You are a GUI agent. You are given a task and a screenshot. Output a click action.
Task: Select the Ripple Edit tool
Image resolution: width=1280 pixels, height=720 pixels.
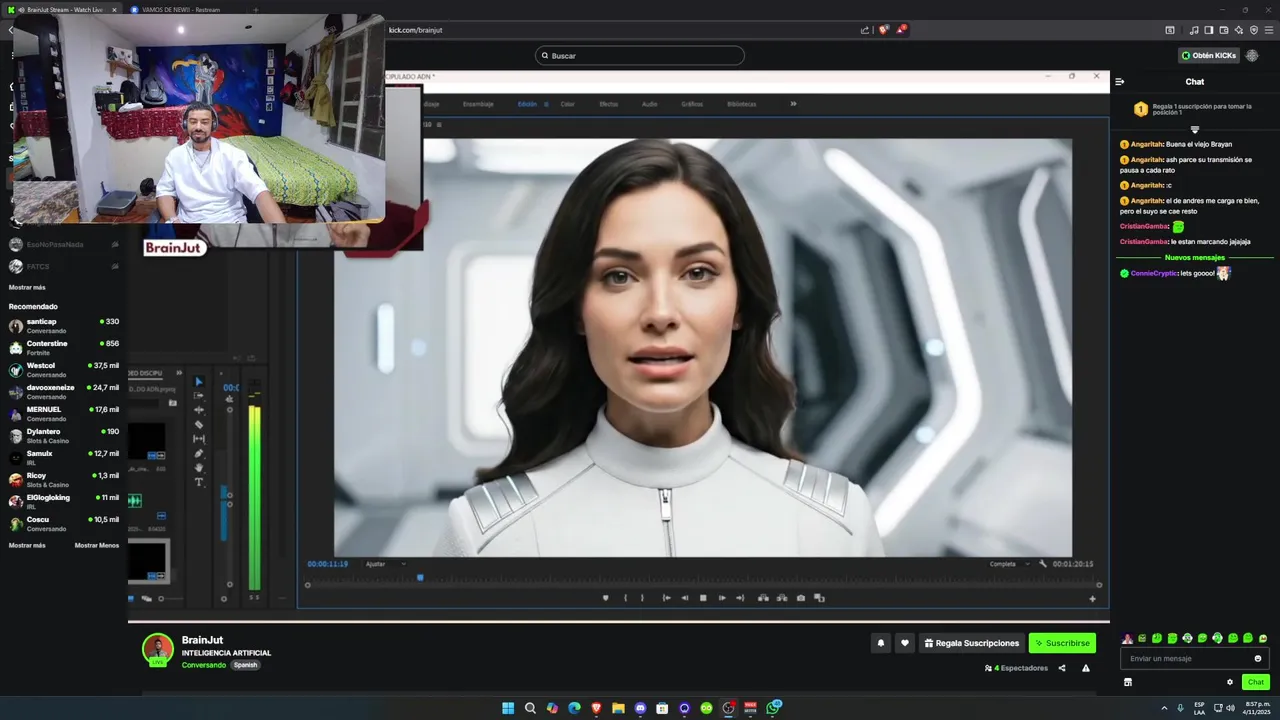(x=198, y=410)
